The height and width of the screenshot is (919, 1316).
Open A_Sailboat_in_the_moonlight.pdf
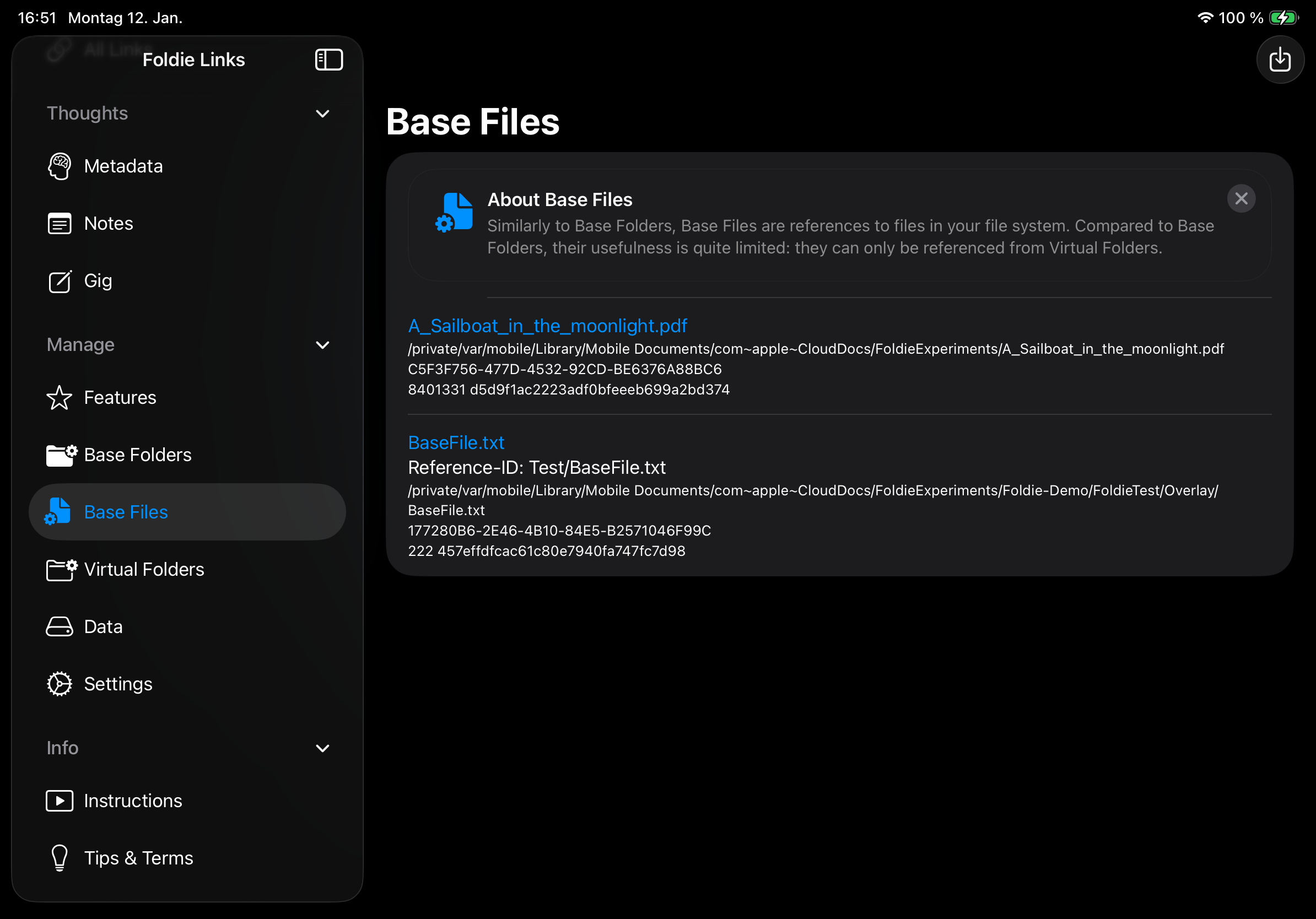(547, 326)
